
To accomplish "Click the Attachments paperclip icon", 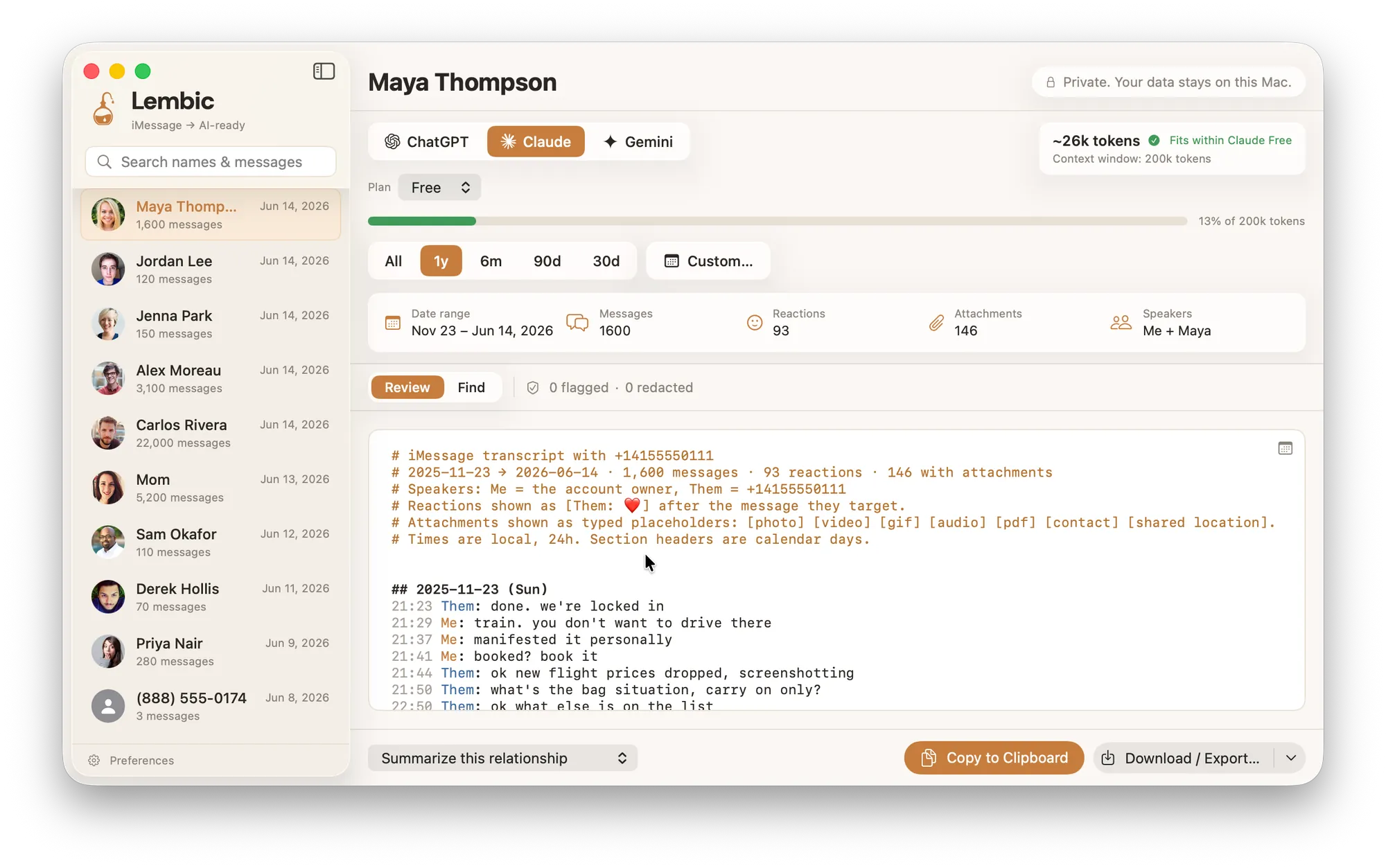I will (936, 323).
